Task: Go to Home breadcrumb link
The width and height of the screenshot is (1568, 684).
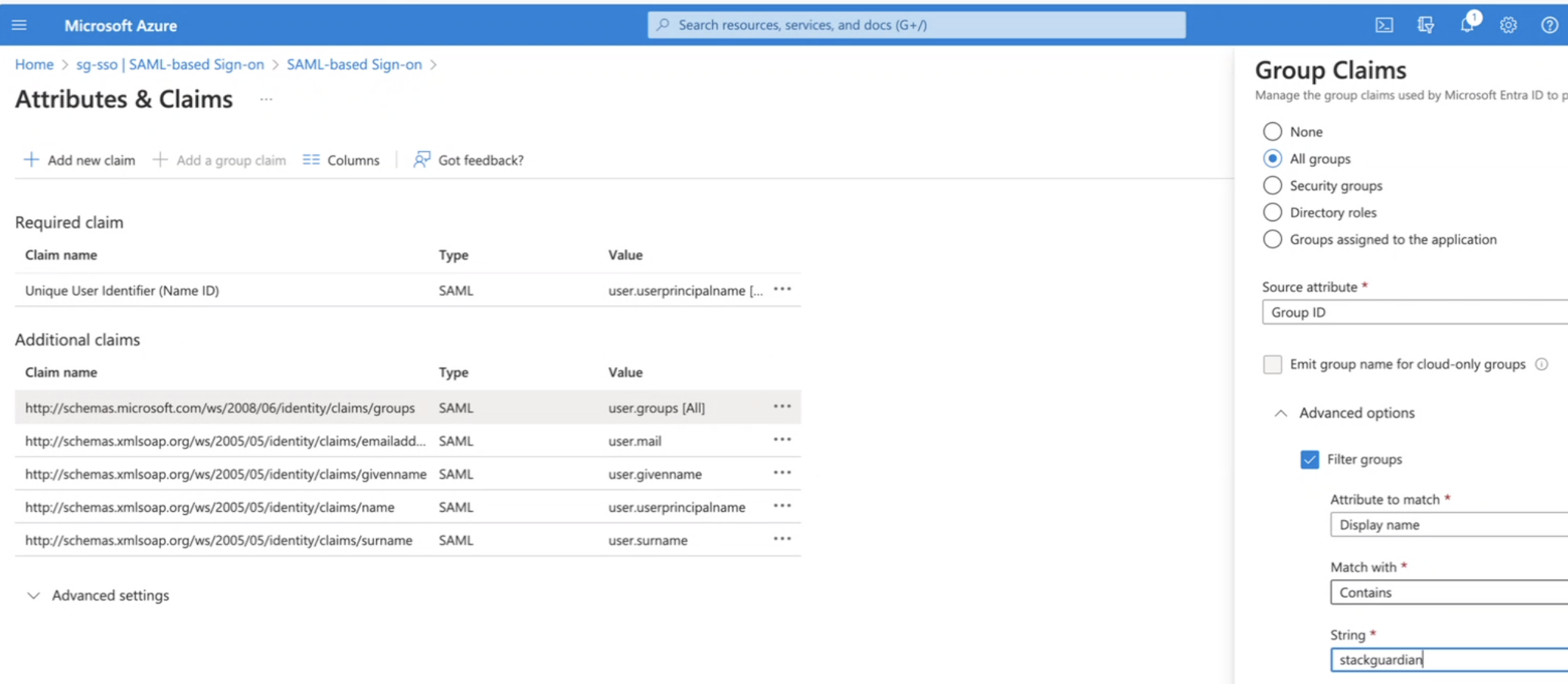Action: click(x=34, y=64)
